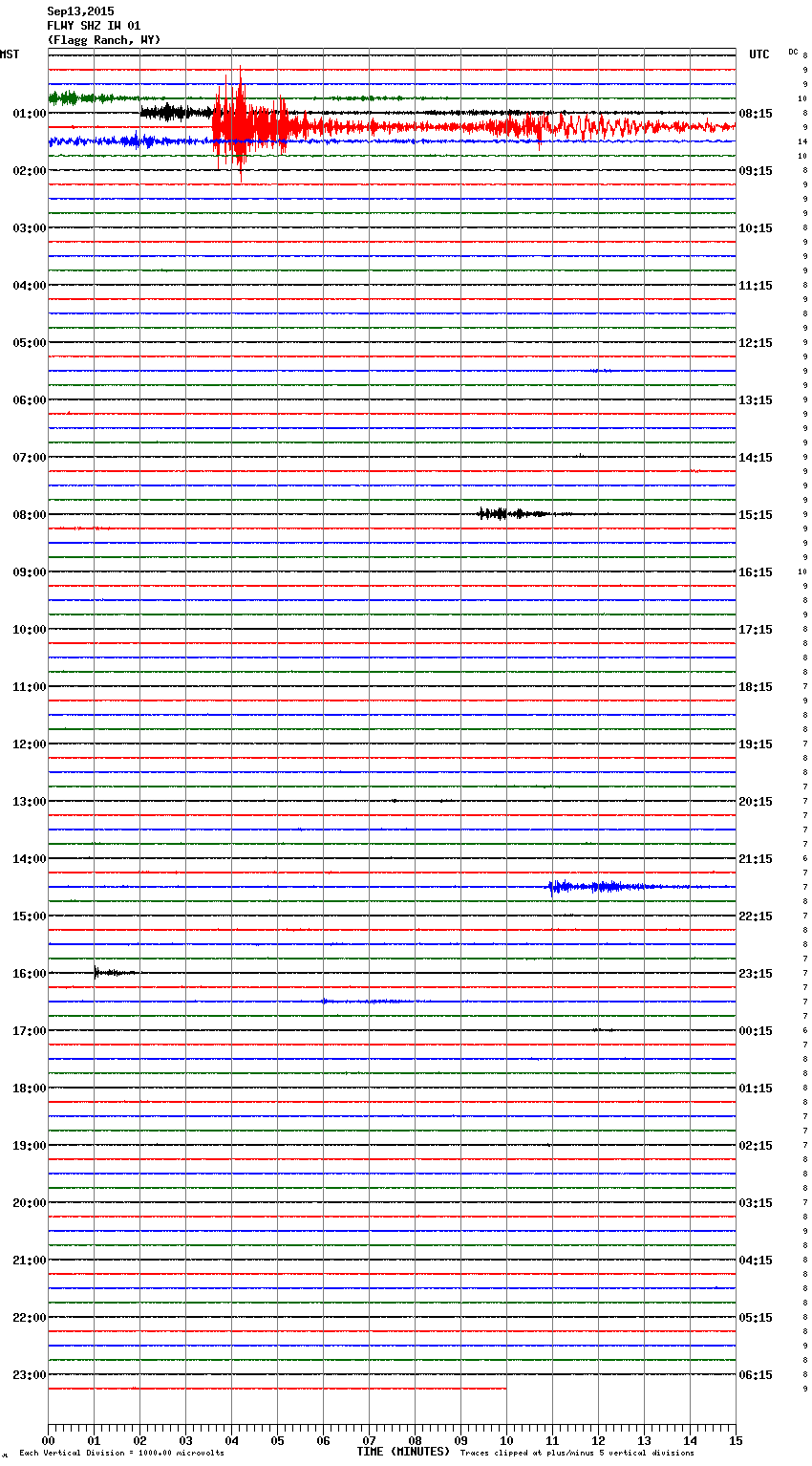The image size is (812, 1466).
Task: Select the 01:00 MST row label
Action: 30,114
